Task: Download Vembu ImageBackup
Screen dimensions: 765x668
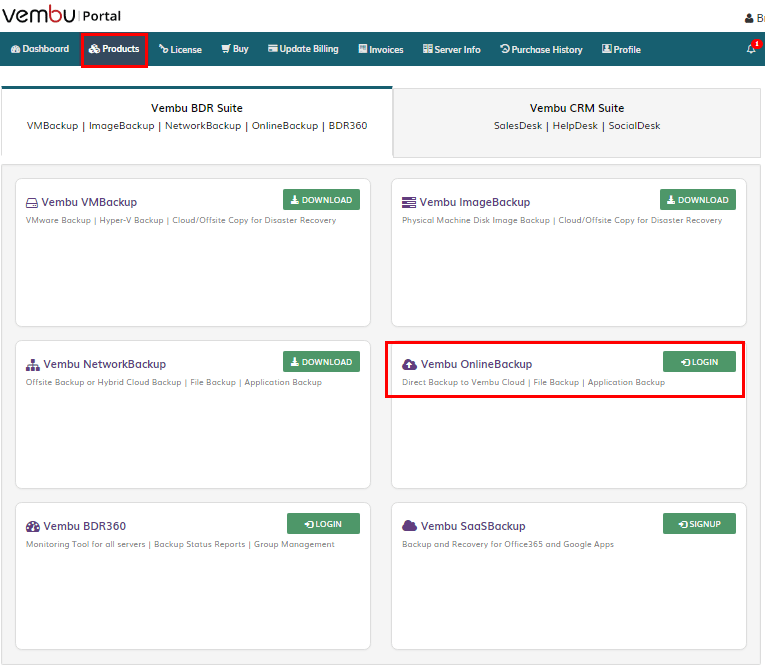Action: tap(698, 200)
